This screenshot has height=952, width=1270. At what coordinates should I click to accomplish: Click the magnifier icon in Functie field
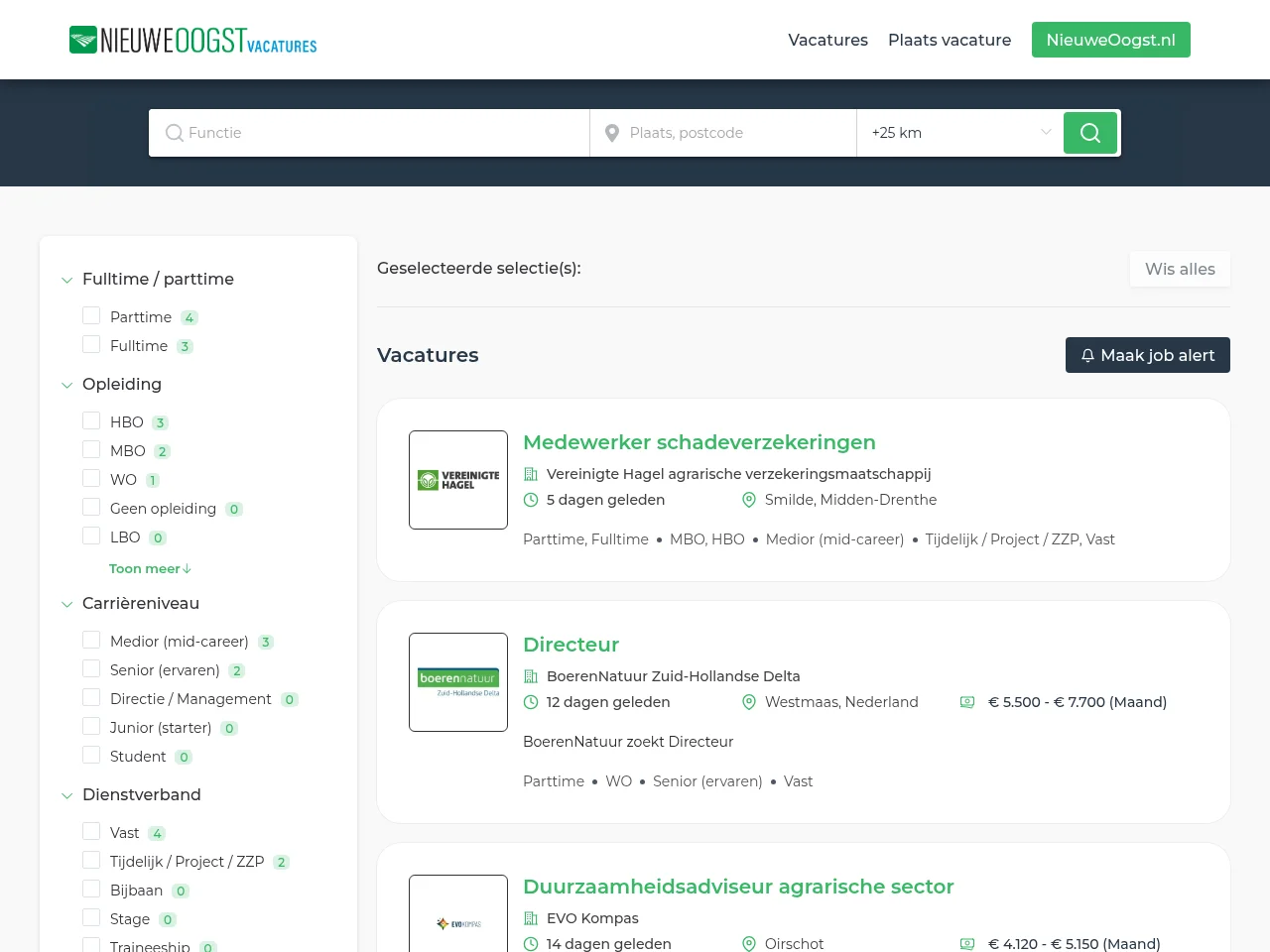coord(175,133)
